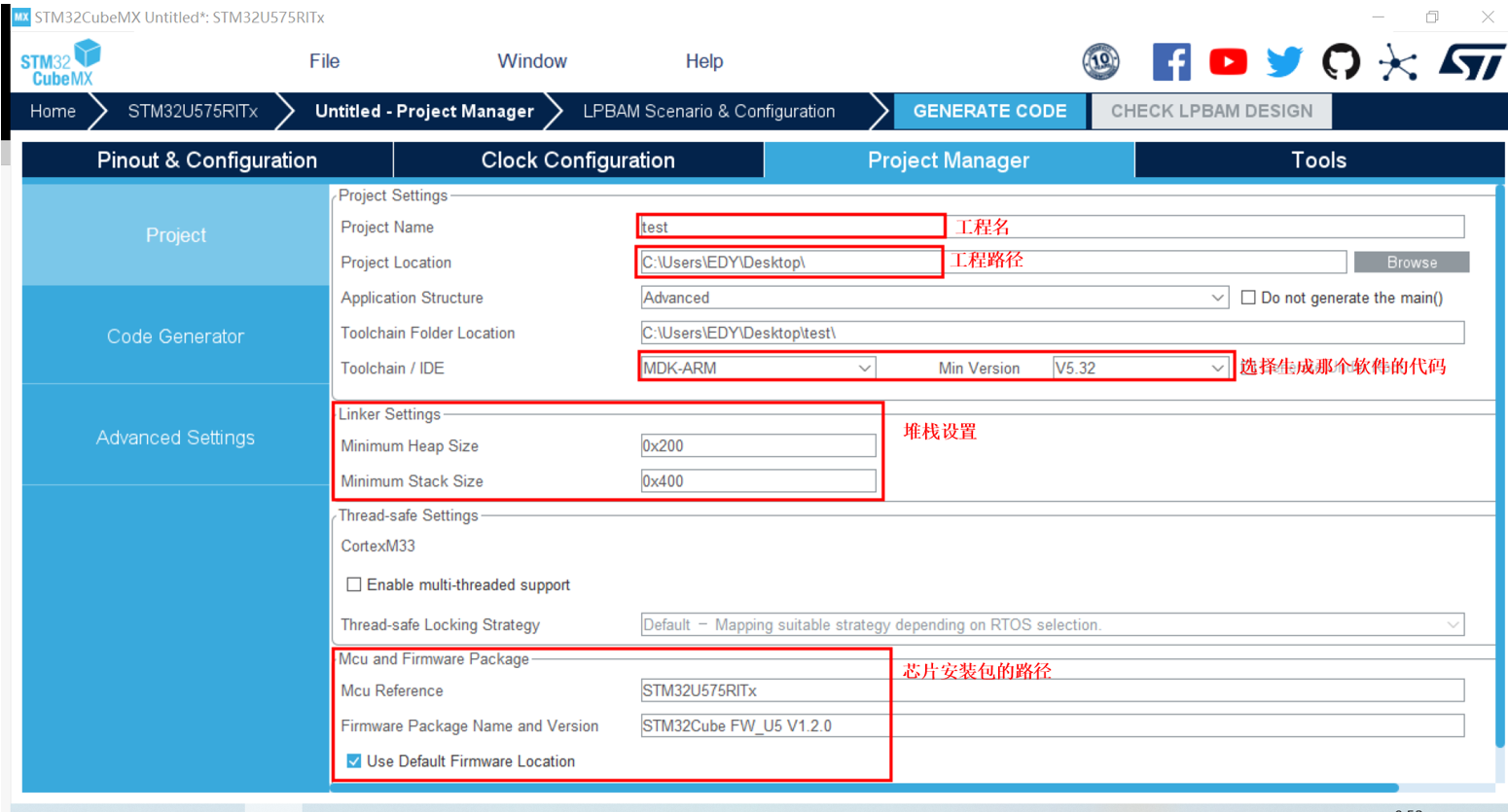The image size is (1508, 812).
Task: Open the File menu
Action: (x=324, y=61)
